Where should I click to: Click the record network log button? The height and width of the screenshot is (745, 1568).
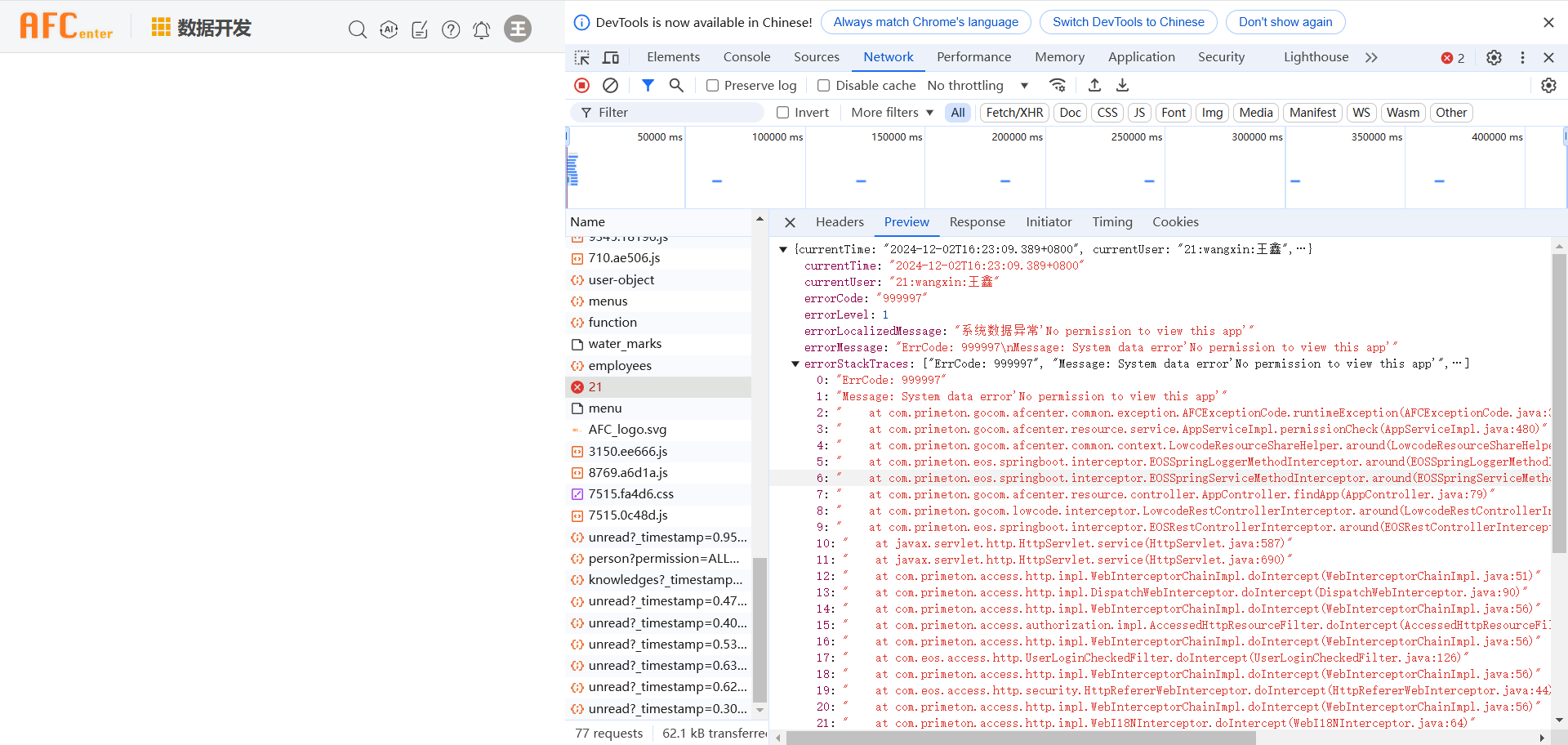point(581,85)
